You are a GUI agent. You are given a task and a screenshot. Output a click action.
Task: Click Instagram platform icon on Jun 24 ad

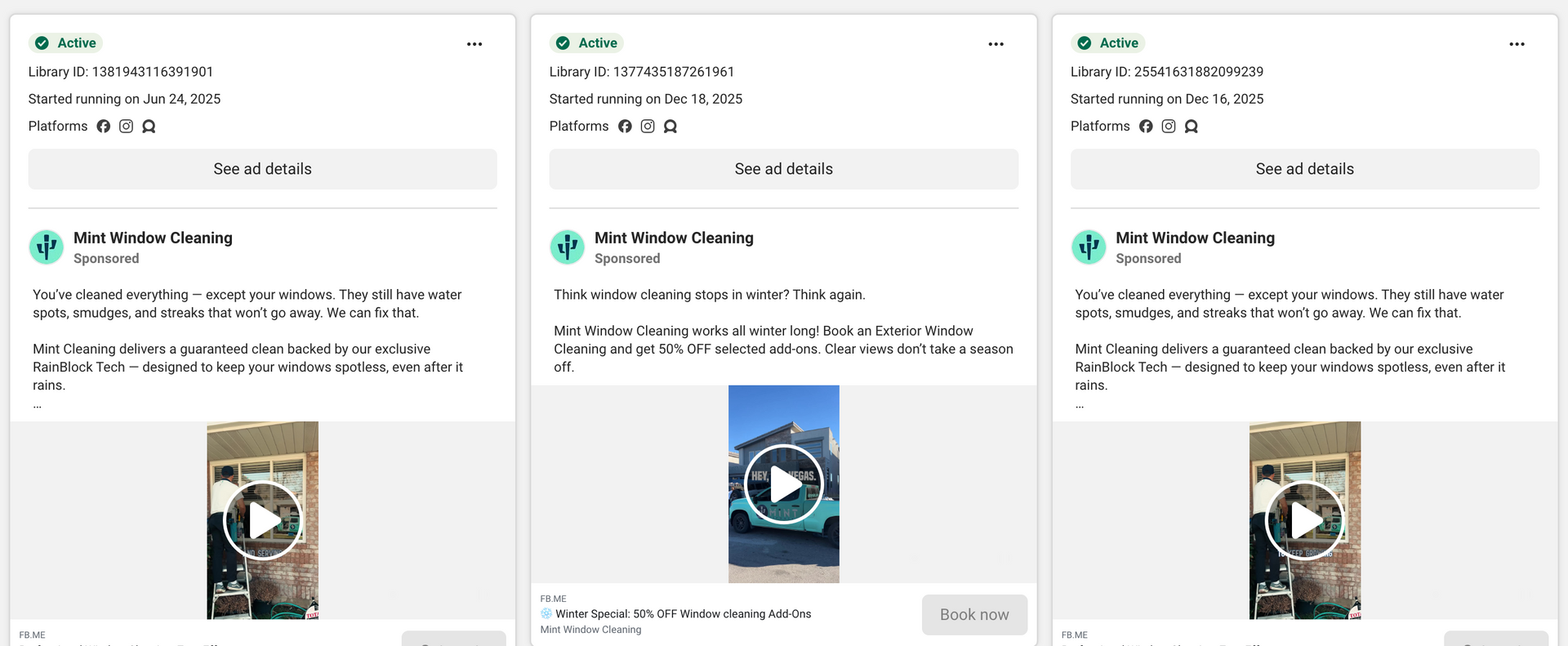tap(126, 127)
